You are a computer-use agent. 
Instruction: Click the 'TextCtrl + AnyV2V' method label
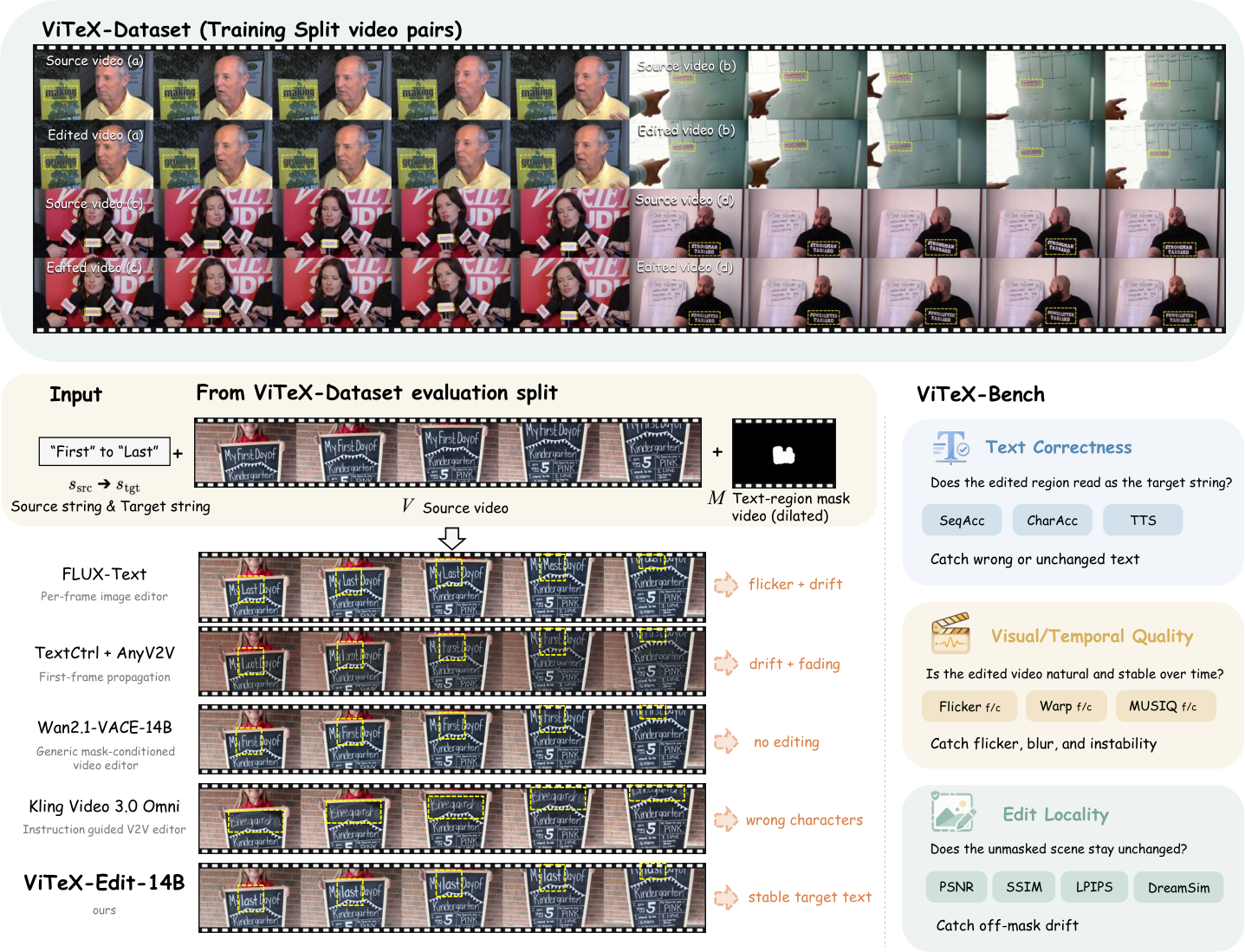(105, 653)
